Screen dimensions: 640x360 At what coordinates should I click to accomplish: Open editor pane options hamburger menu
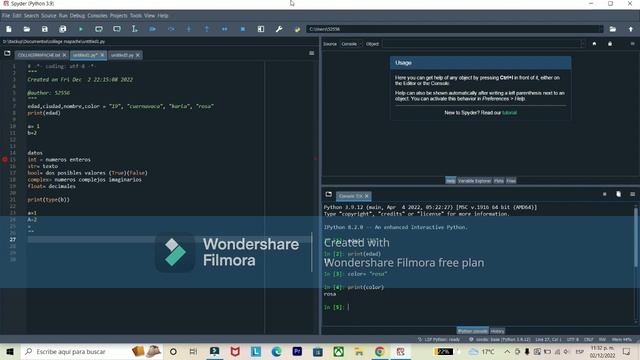point(311,53)
